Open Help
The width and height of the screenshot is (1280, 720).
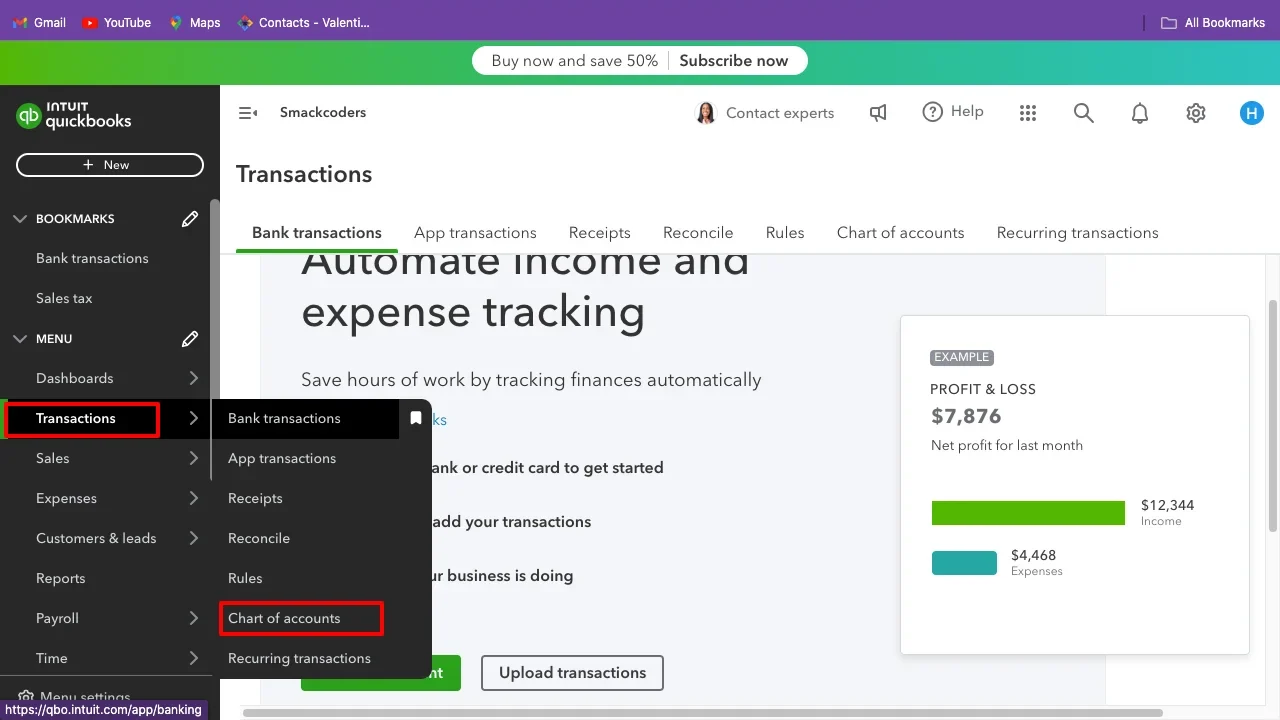(x=952, y=112)
